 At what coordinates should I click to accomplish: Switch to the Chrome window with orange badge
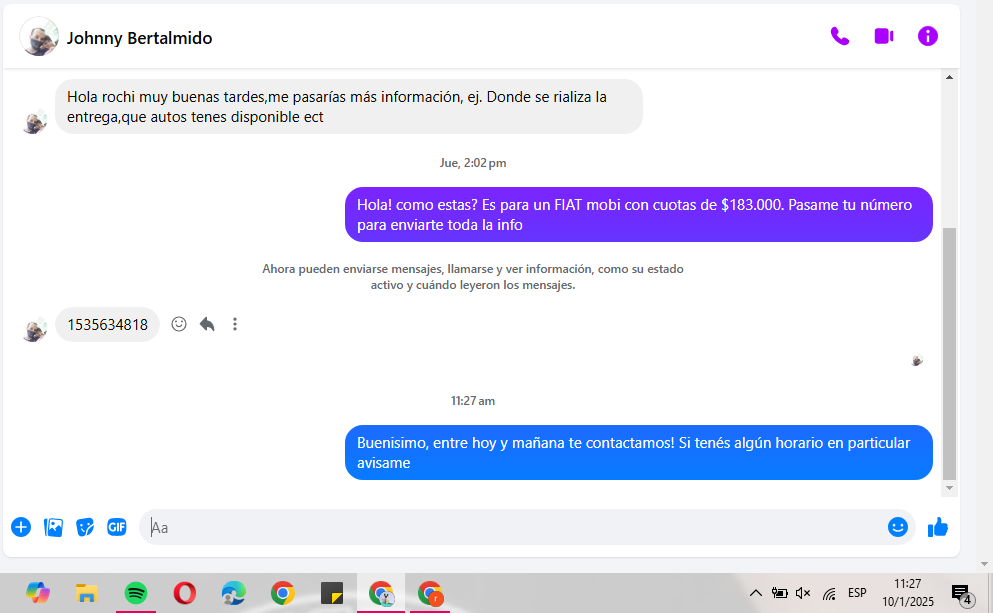(430, 593)
